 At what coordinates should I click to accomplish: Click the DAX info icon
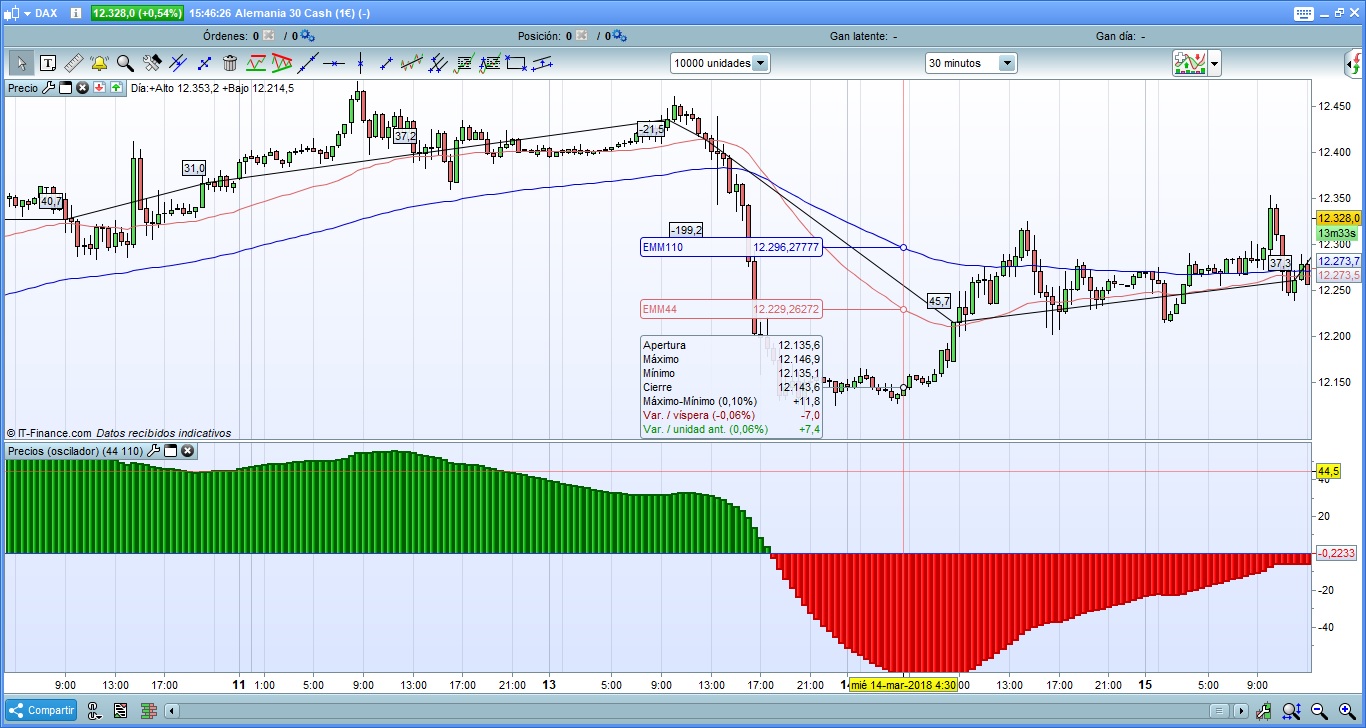(78, 13)
